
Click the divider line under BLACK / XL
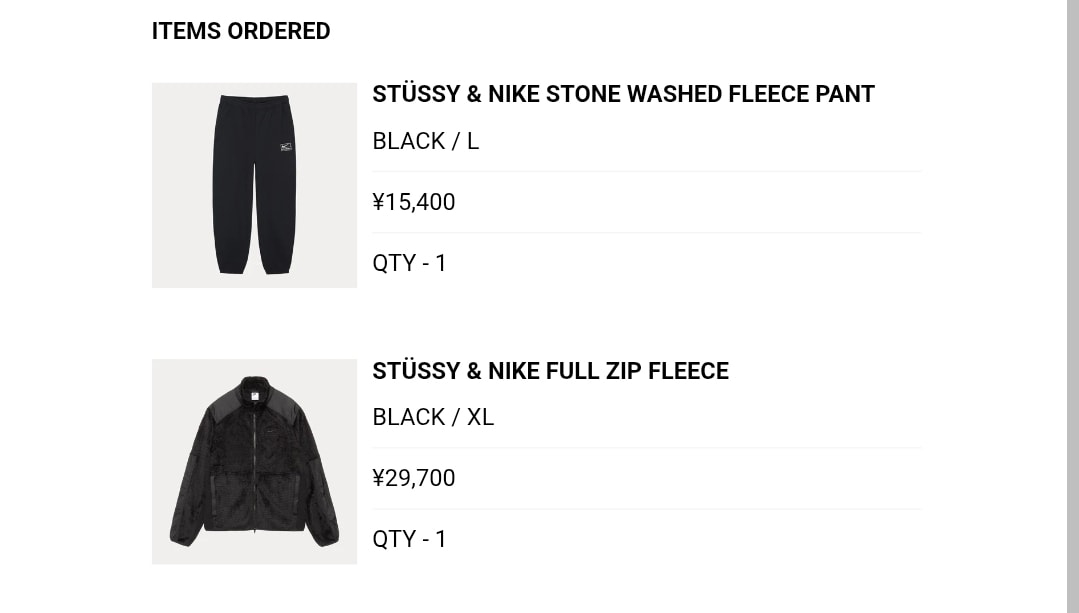click(646, 447)
